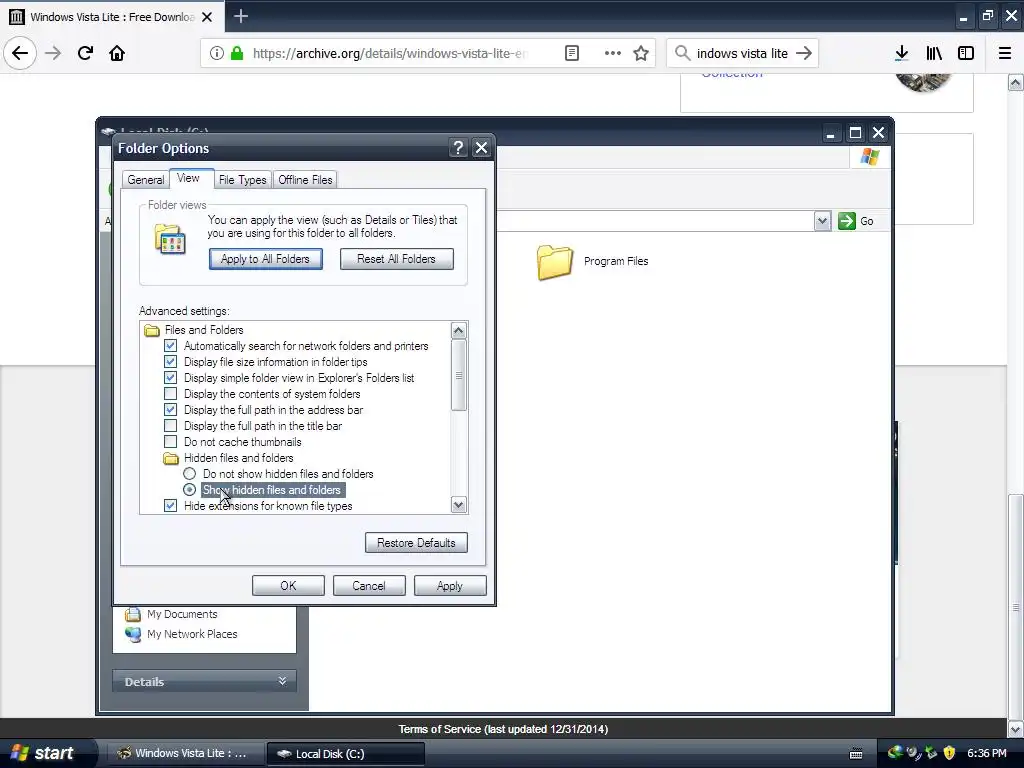
Task: Click Reset All Folders button
Action: point(396,259)
